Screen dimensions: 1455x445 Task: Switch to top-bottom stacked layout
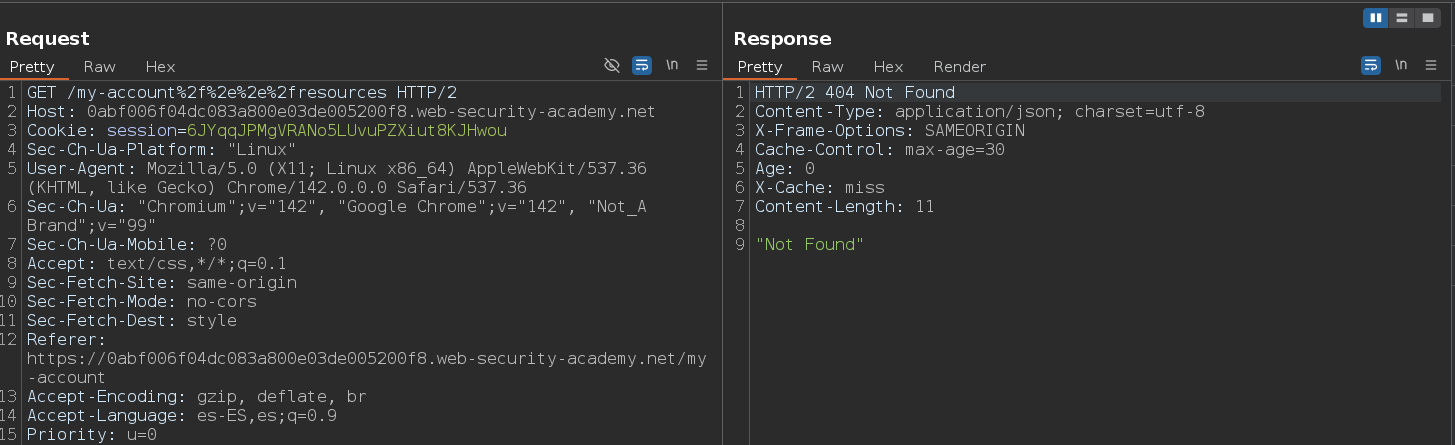[x=1402, y=18]
